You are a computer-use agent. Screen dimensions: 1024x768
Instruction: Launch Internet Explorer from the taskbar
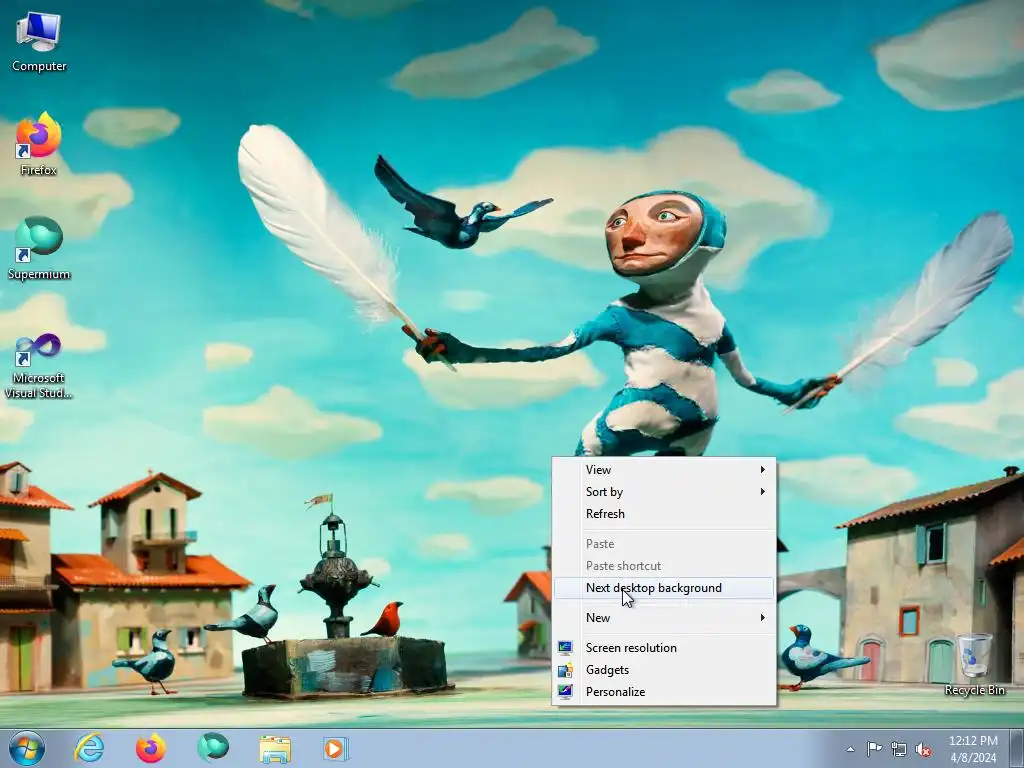click(x=89, y=748)
